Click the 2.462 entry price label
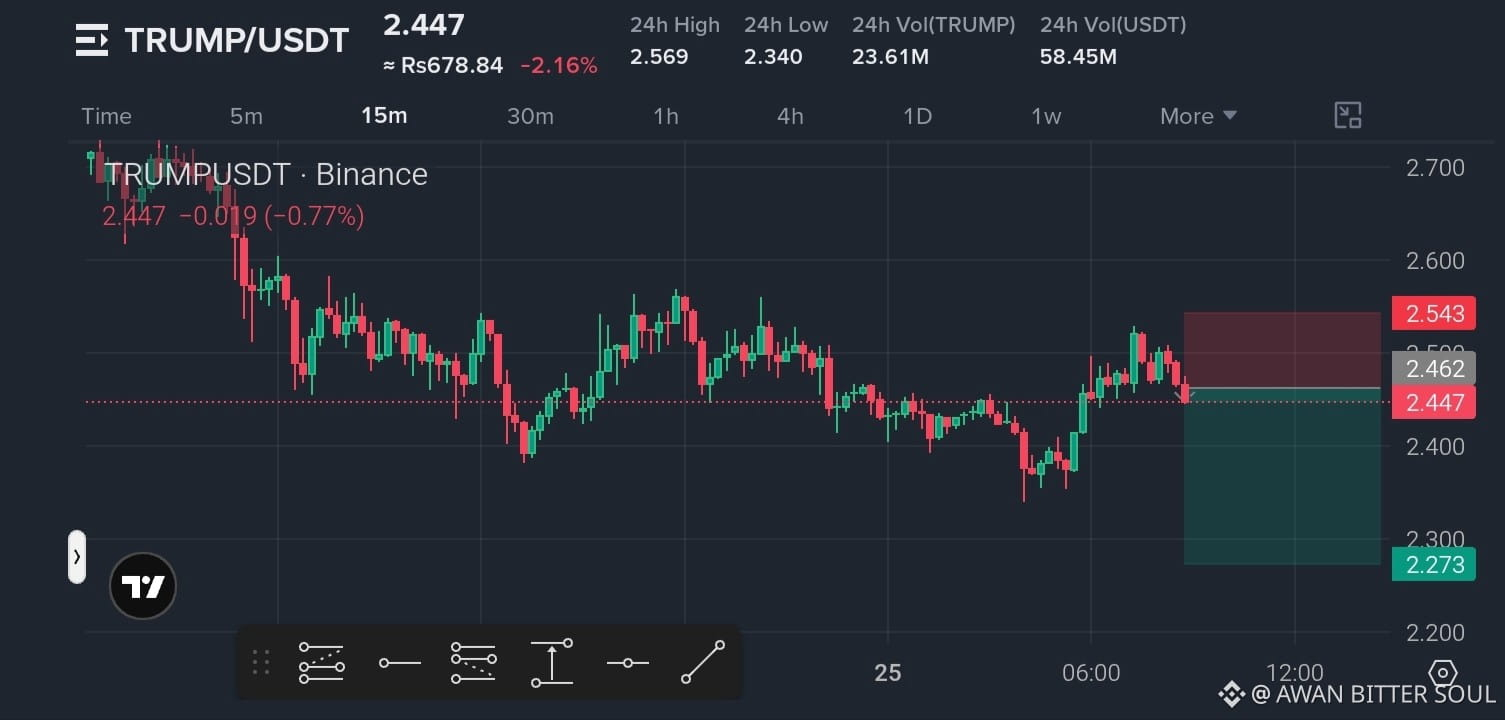The width and height of the screenshot is (1505, 720). click(1434, 369)
